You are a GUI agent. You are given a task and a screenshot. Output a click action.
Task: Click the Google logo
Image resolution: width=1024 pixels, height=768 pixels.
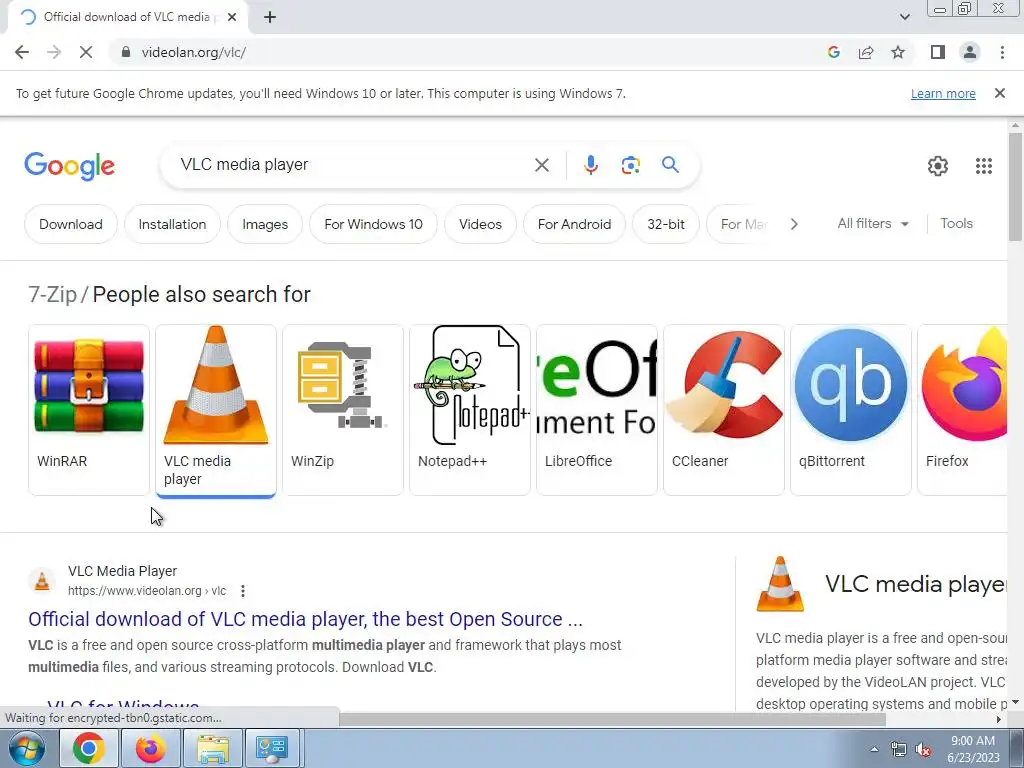tap(69, 166)
